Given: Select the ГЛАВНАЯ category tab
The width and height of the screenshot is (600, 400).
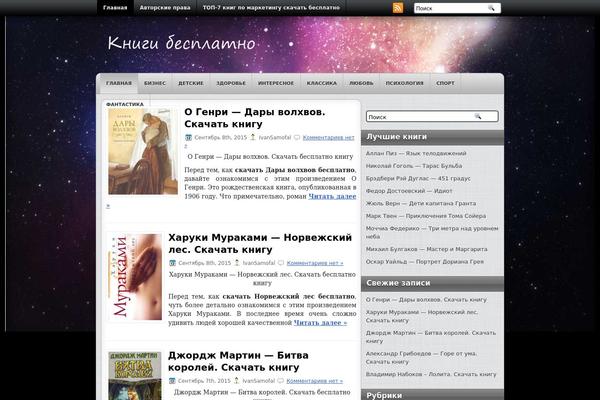Looking at the screenshot, I should click(119, 83).
